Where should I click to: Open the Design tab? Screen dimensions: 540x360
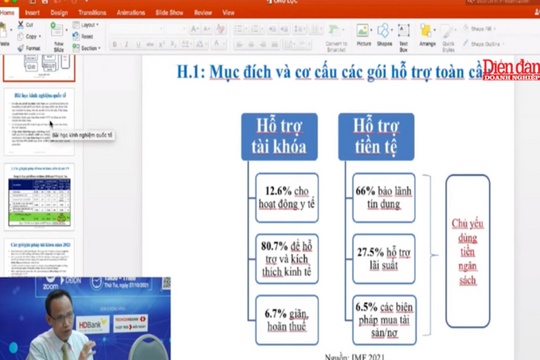pos(59,13)
